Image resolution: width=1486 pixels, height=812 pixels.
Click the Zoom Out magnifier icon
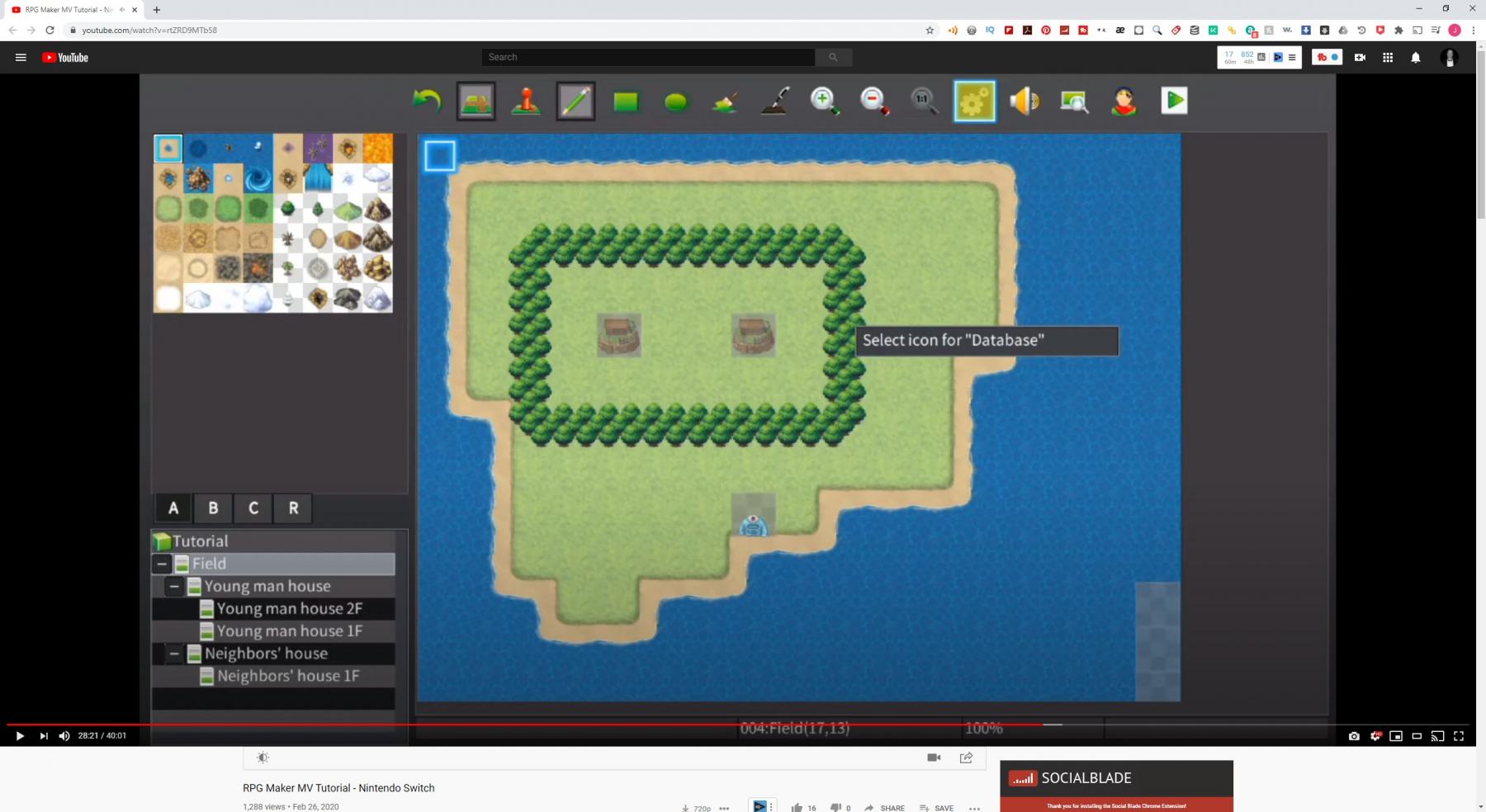click(x=874, y=101)
